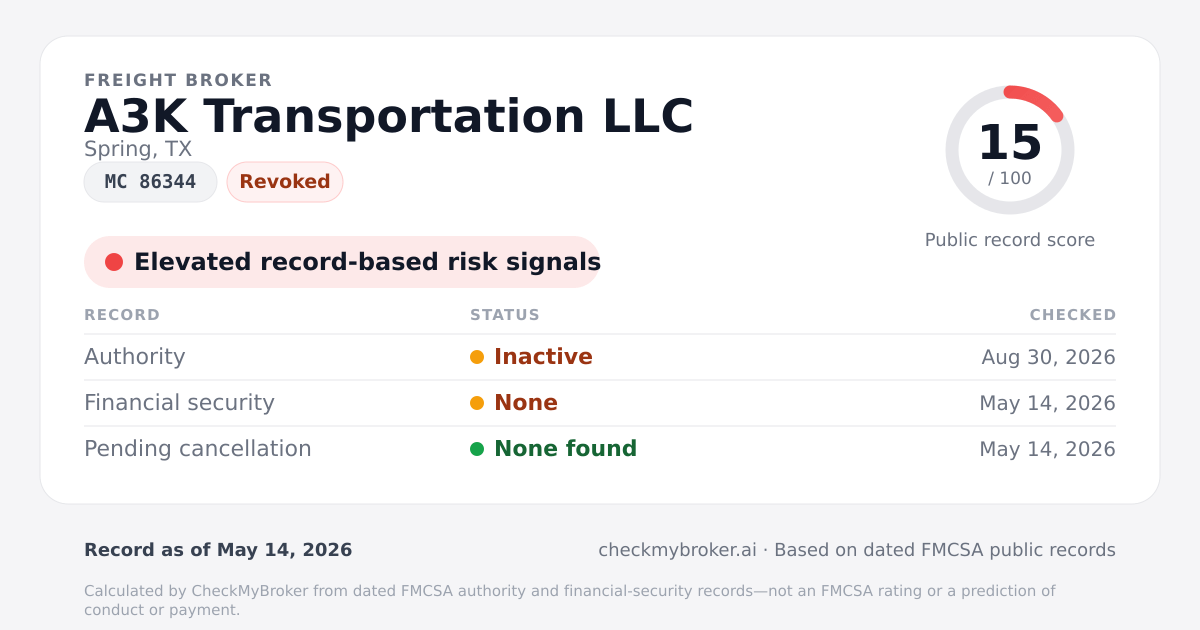The height and width of the screenshot is (630, 1200).
Task: Click the STATUS column header
Action: pyautogui.click(x=505, y=315)
